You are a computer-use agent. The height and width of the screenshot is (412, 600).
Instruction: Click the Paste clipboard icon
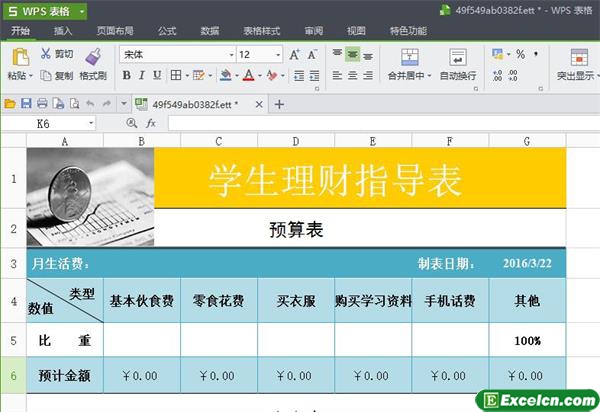point(20,57)
